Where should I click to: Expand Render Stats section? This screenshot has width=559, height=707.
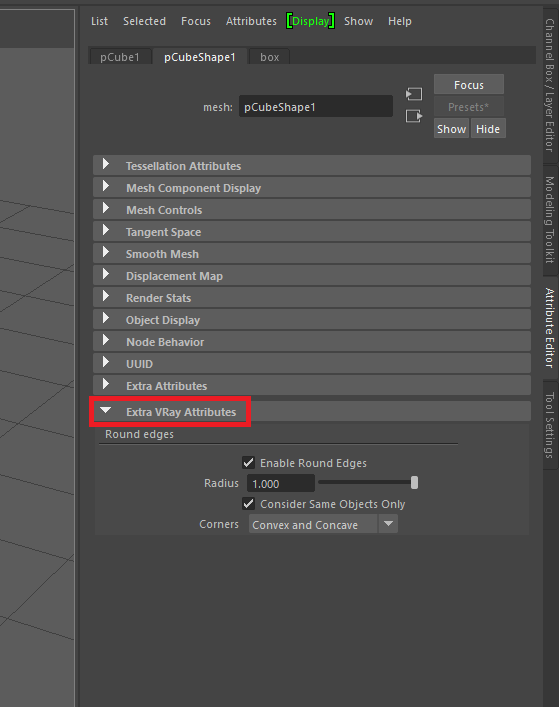pos(312,298)
